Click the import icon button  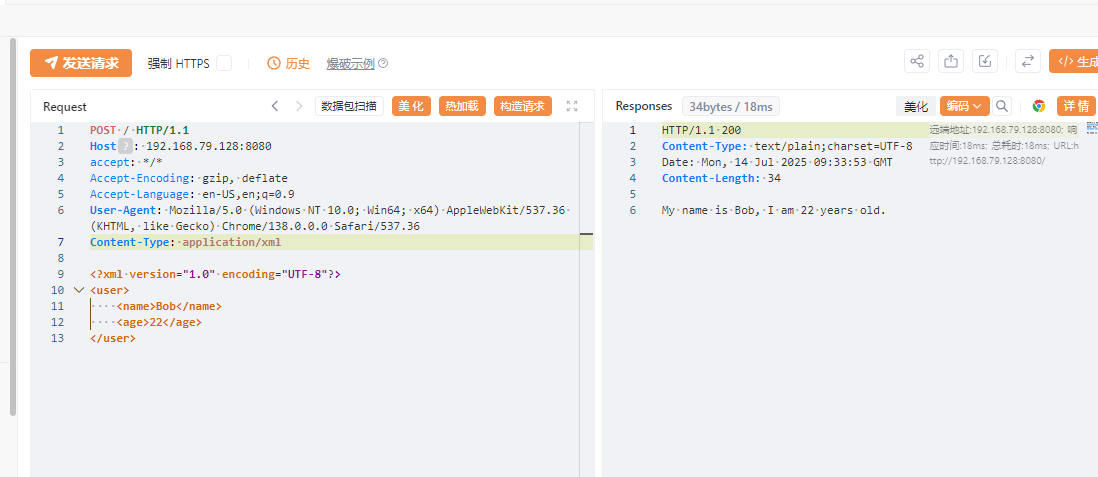pyautogui.click(x=985, y=62)
